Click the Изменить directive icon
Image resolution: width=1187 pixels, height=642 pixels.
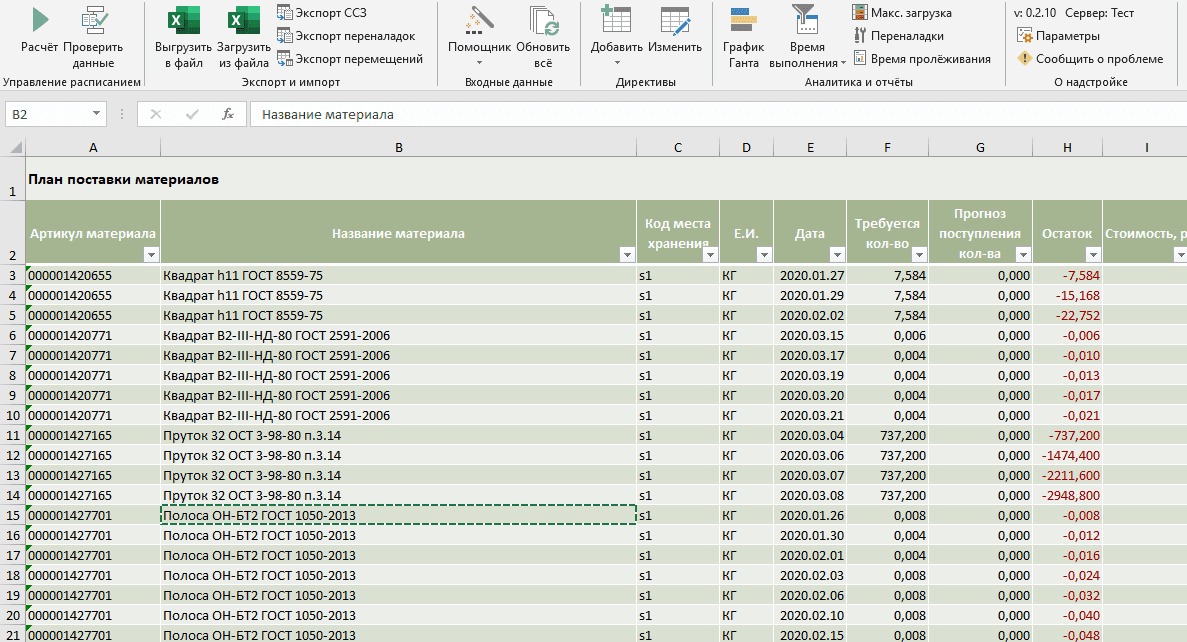(x=675, y=21)
